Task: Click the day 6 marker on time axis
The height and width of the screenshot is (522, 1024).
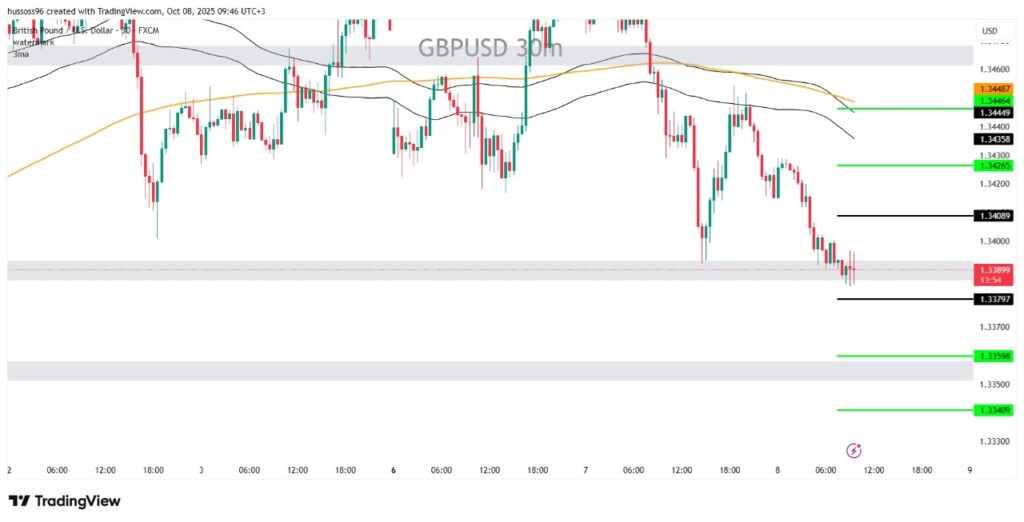Action: tap(393, 470)
